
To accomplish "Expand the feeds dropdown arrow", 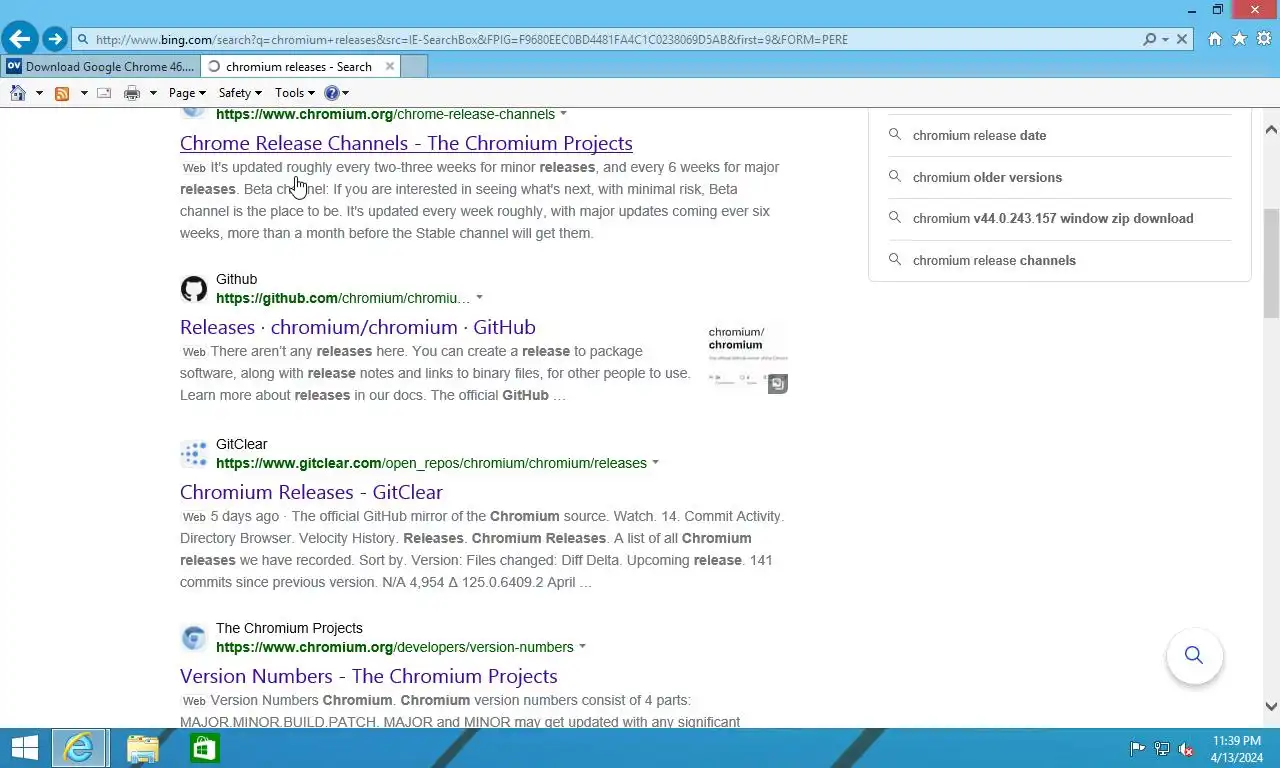I will (84, 93).
